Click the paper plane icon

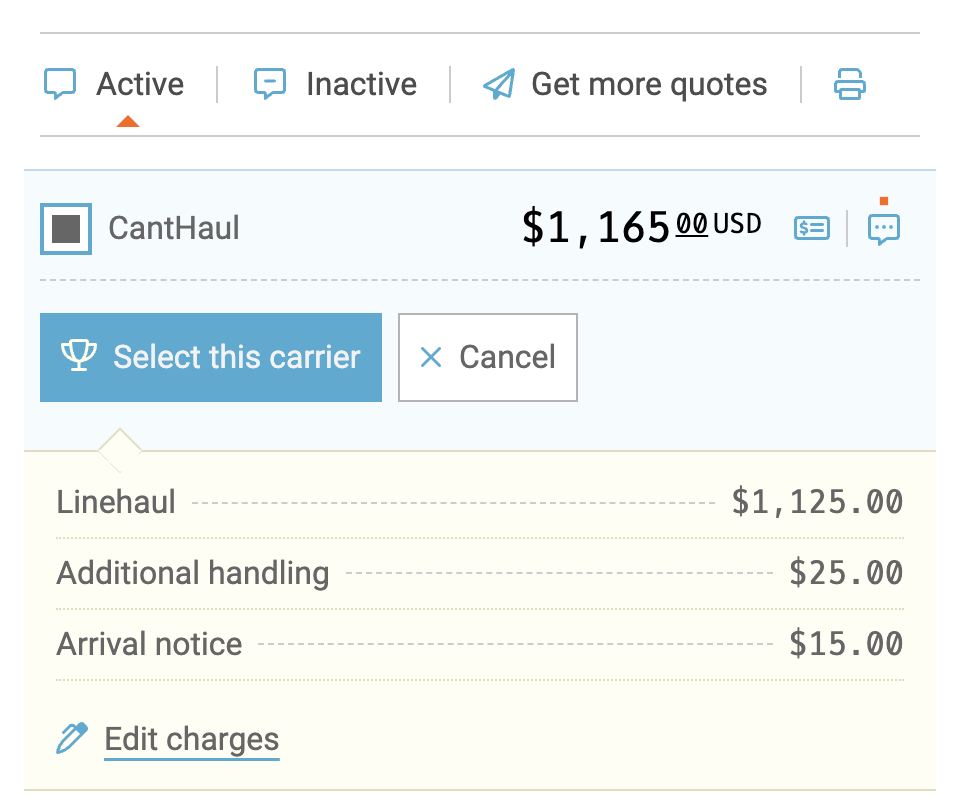coord(498,84)
